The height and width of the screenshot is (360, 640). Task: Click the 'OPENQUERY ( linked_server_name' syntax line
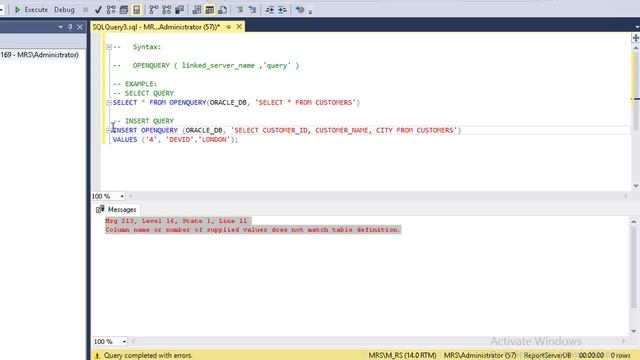(x=206, y=65)
